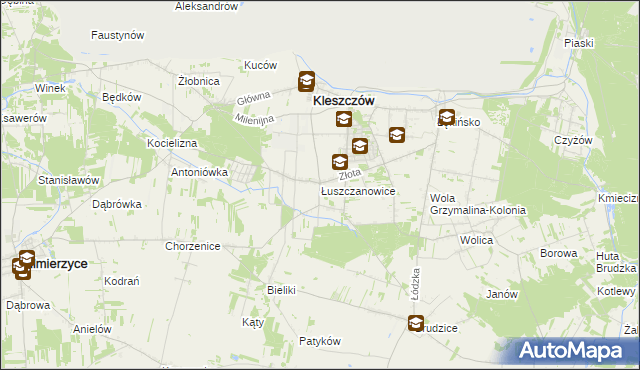
Task: Click the school icon north of Kleszczów
Action: (306, 81)
